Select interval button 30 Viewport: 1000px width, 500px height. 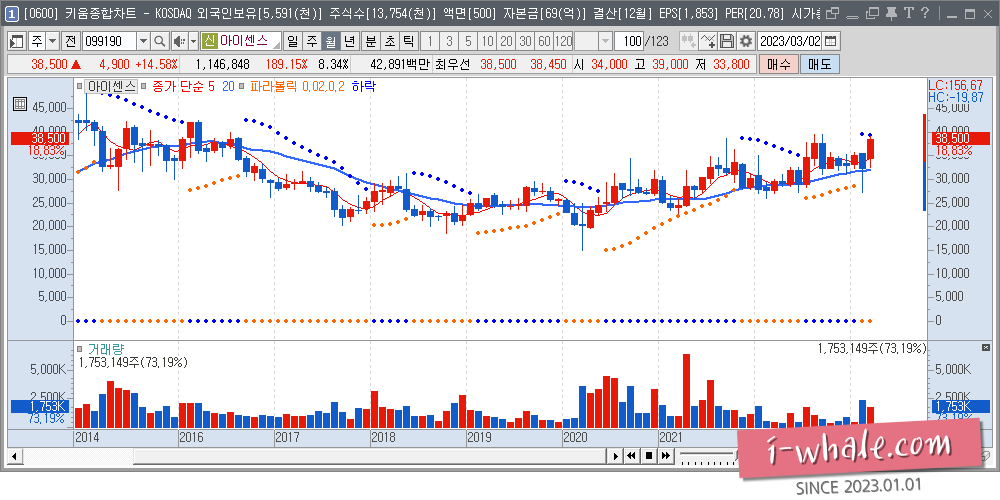526,41
